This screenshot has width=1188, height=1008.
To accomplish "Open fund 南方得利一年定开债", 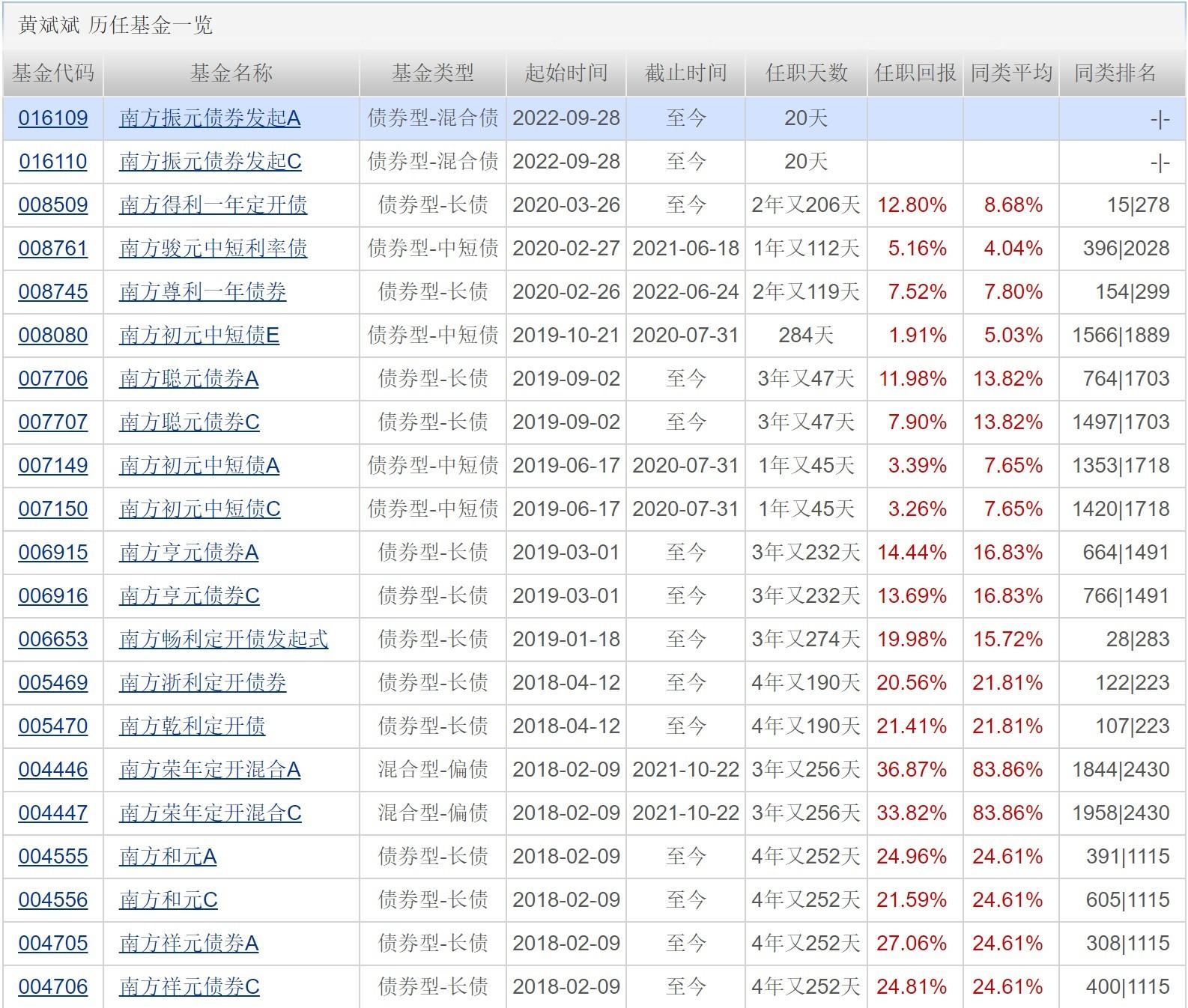I will pos(213,205).
